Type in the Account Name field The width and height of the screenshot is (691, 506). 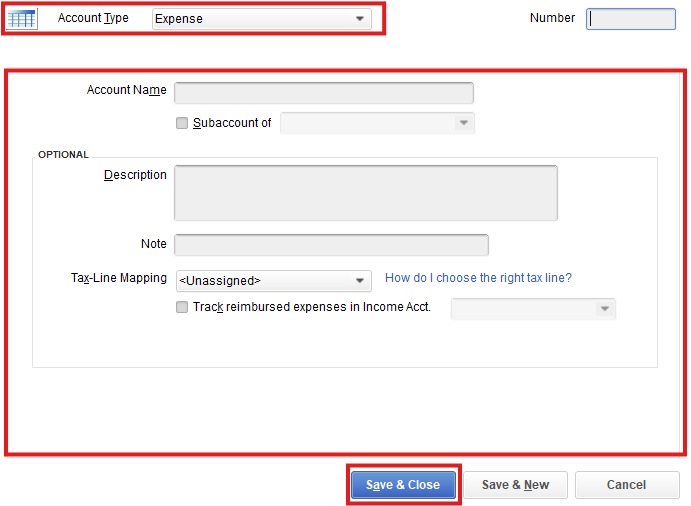click(x=323, y=93)
